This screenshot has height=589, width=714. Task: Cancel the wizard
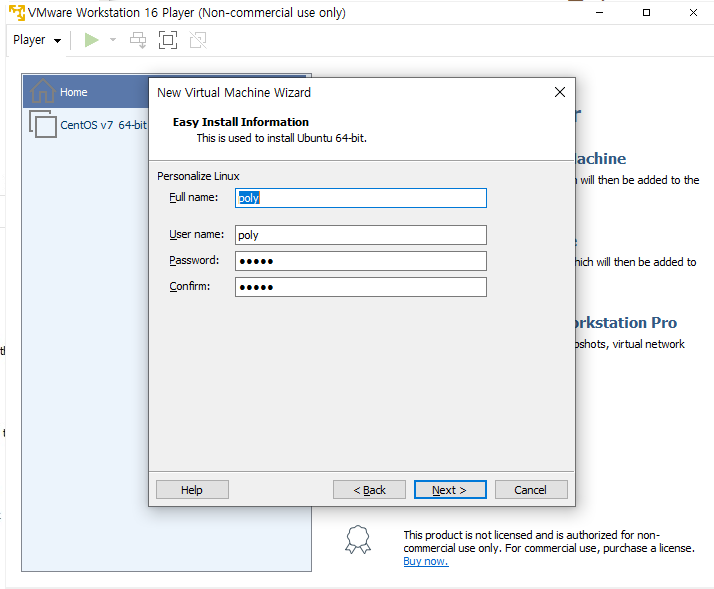click(x=531, y=490)
